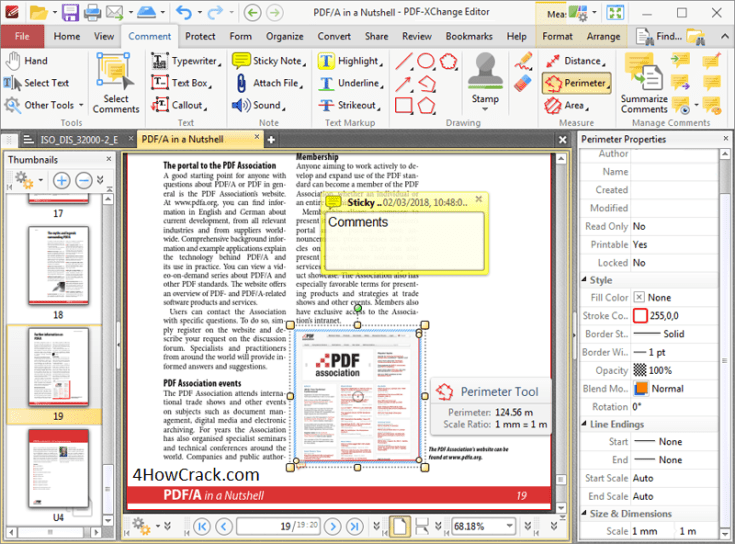735x544 pixels.
Task: Activate the Distance measure tool
Action: point(575,61)
